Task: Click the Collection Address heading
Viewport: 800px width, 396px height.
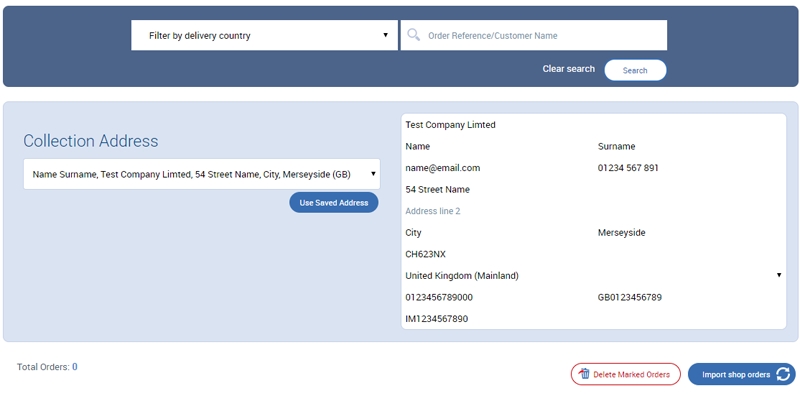Action: [91, 141]
